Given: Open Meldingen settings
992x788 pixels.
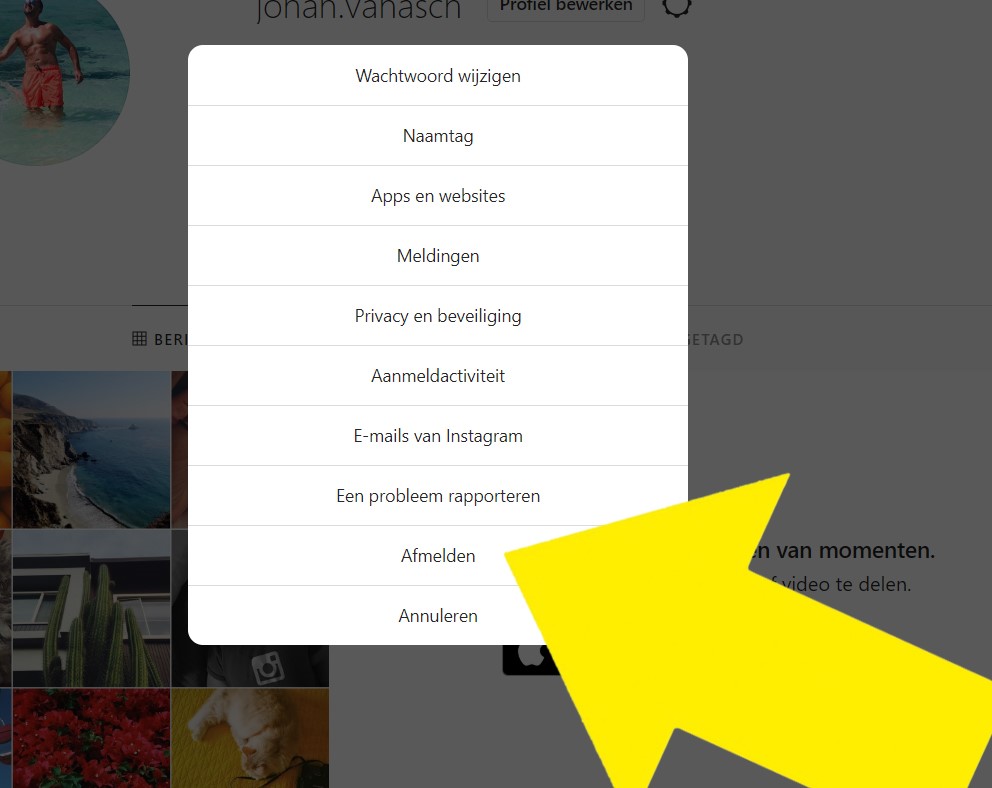Looking at the screenshot, I should click(438, 256).
